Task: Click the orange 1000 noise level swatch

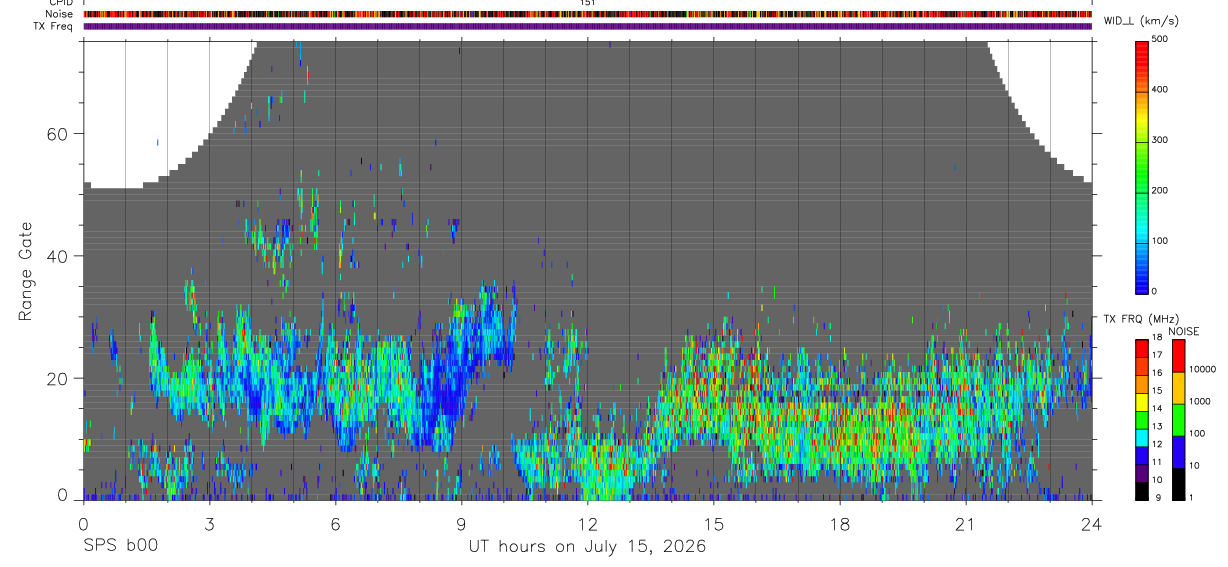Action: click(1178, 388)
